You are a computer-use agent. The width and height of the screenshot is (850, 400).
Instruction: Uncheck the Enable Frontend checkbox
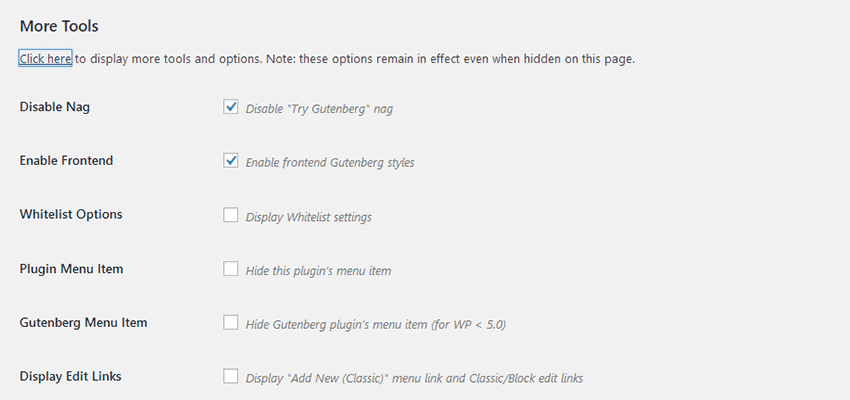(x=231, y=161)
